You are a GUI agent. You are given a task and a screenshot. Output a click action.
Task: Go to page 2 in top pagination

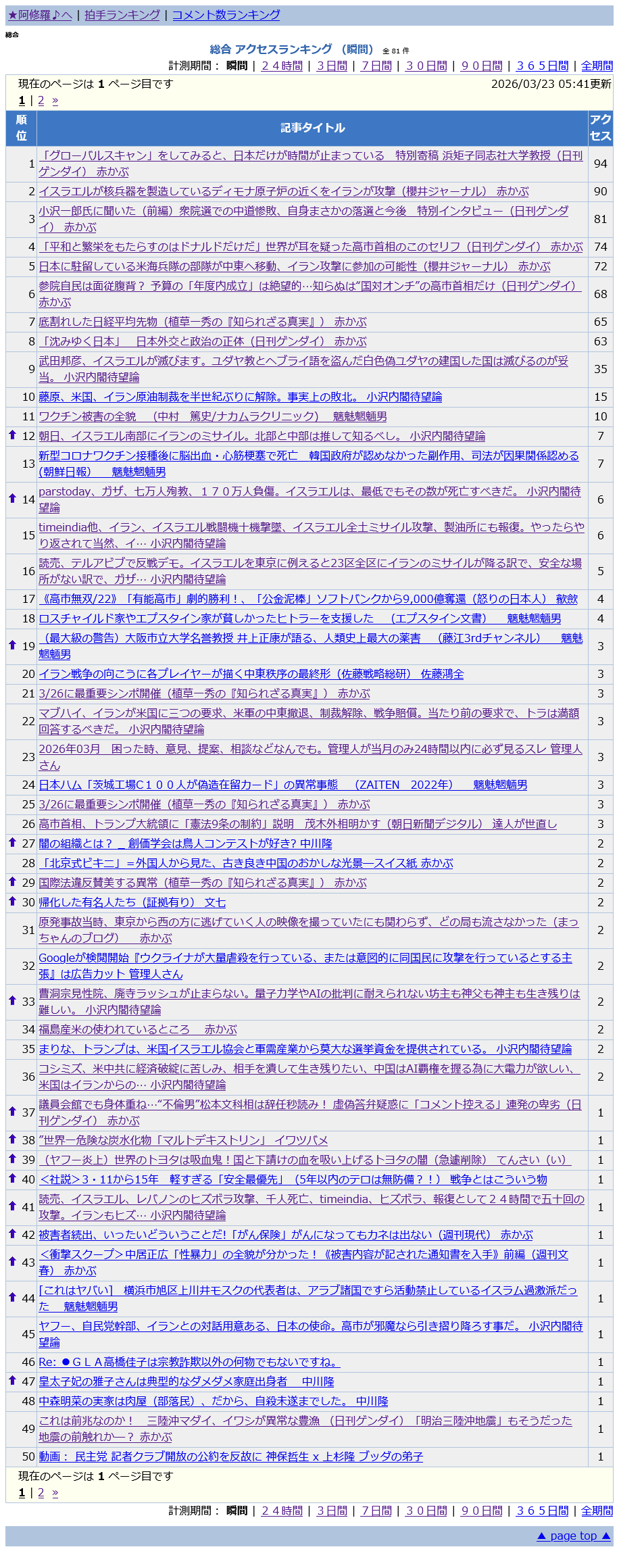41,101
